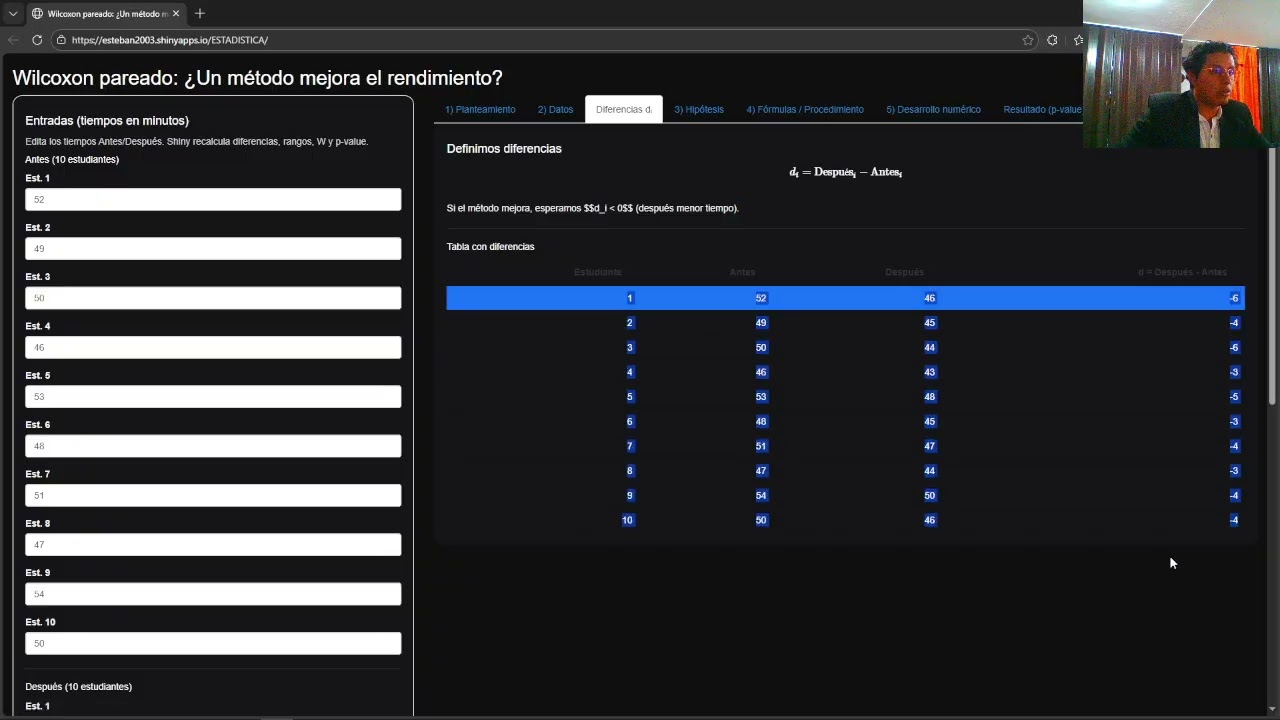Select the Diferencias tab

624,109
